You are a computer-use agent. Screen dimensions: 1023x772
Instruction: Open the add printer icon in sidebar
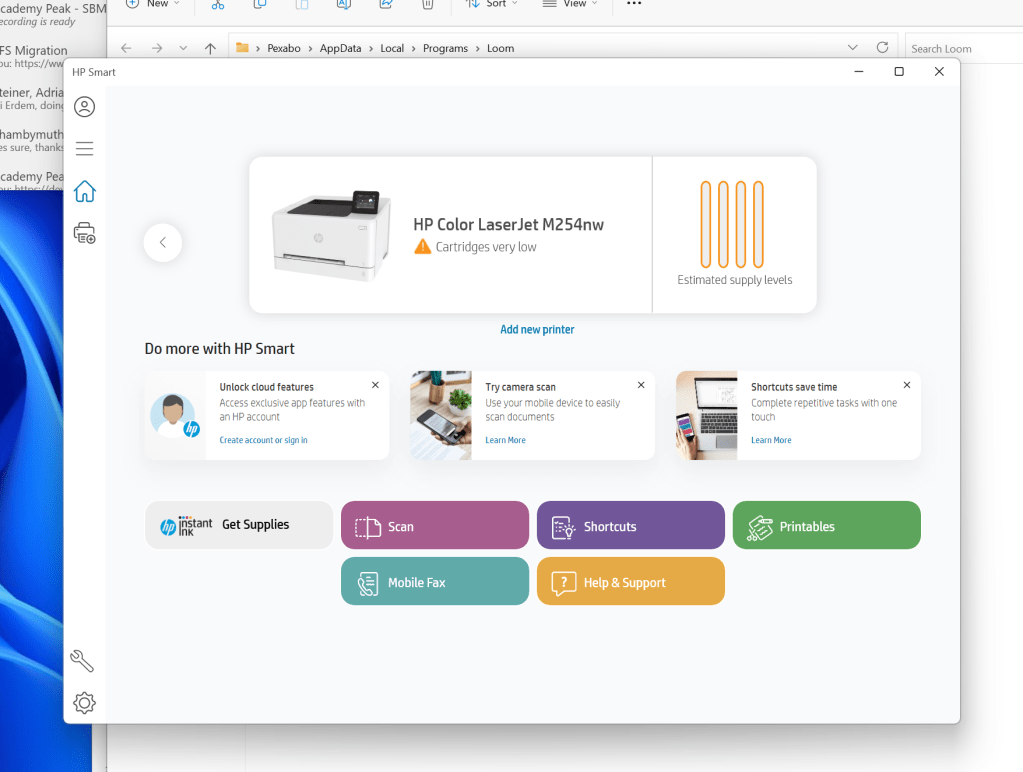84,233
